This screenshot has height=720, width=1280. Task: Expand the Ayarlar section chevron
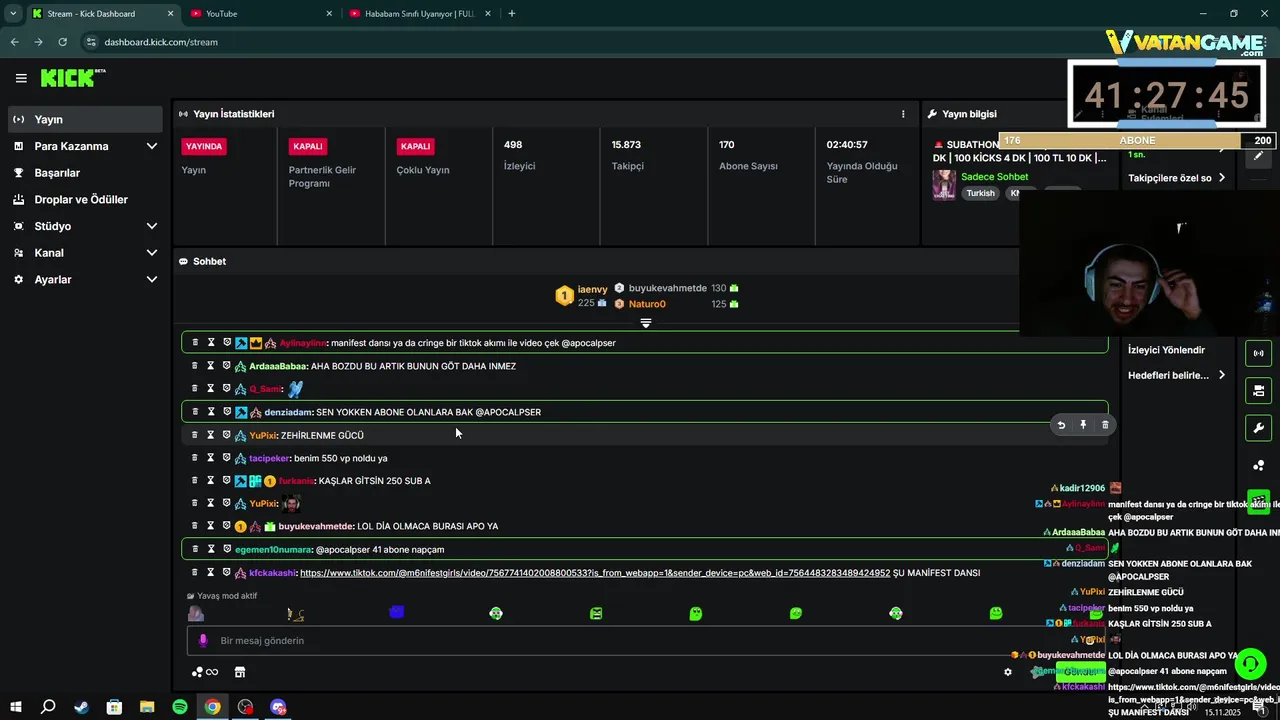(152, 280)
